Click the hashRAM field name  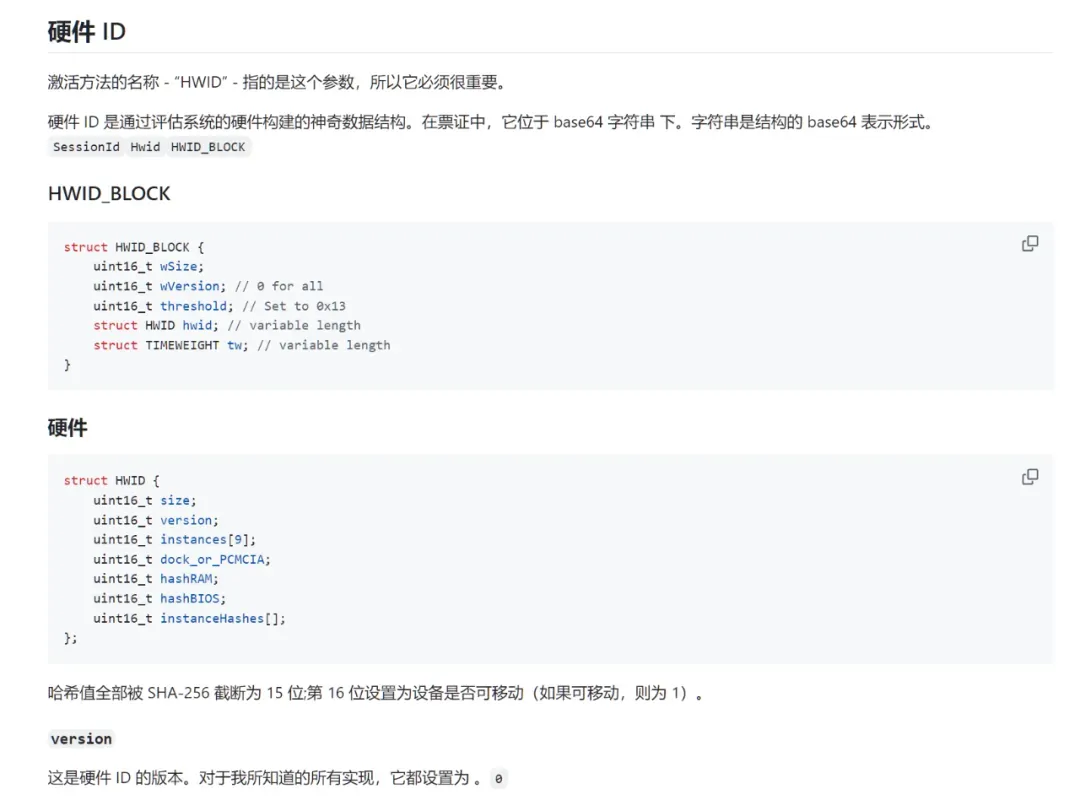[x=186, y=579]
